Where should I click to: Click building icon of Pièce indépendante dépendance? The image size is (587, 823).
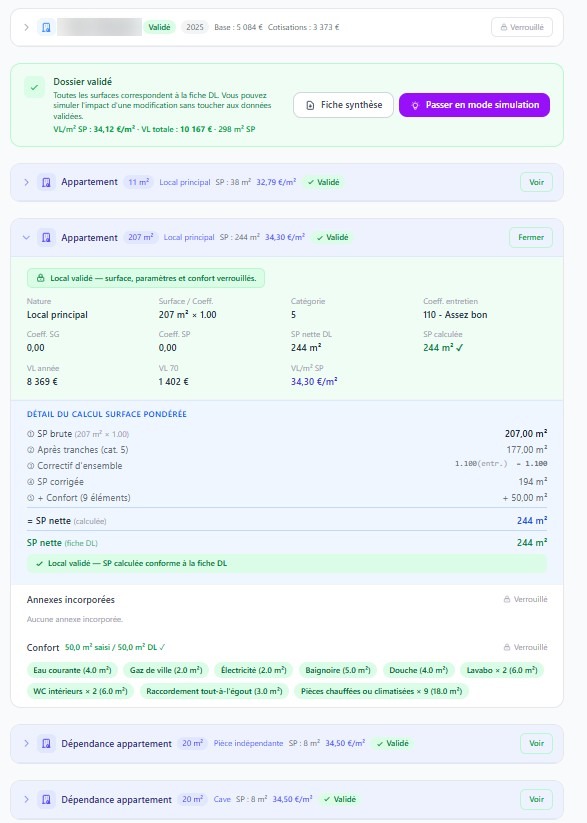[x=46, y=744]
